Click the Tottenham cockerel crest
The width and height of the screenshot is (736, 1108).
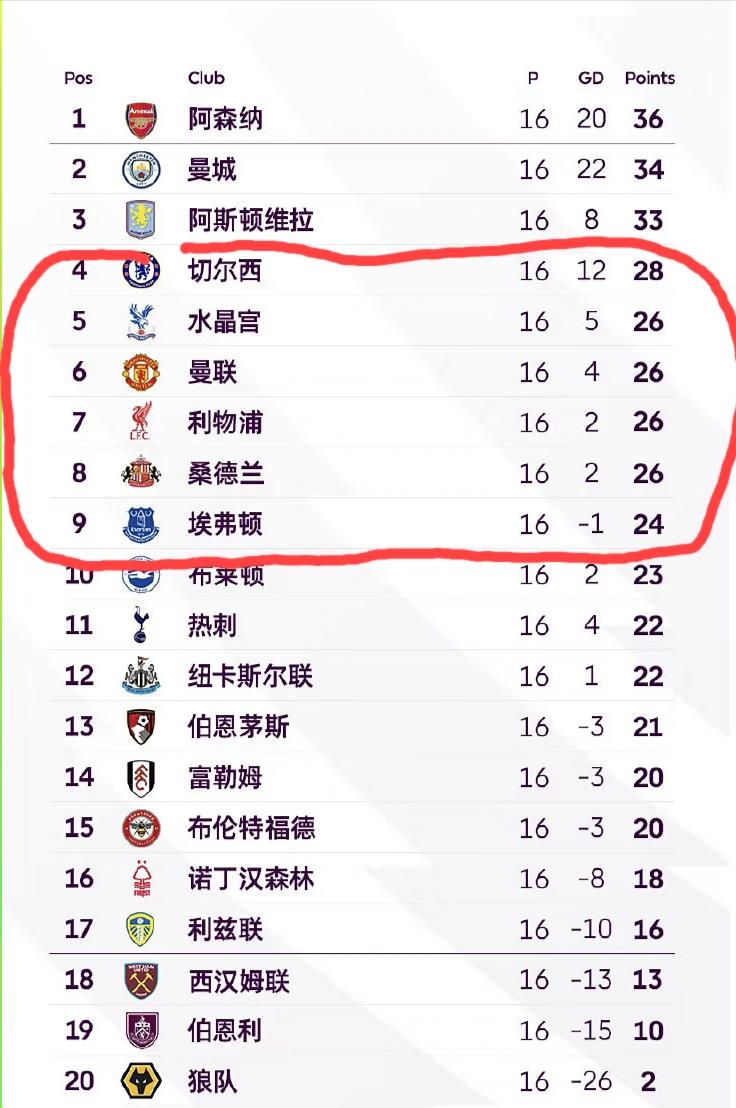(141, 625)
